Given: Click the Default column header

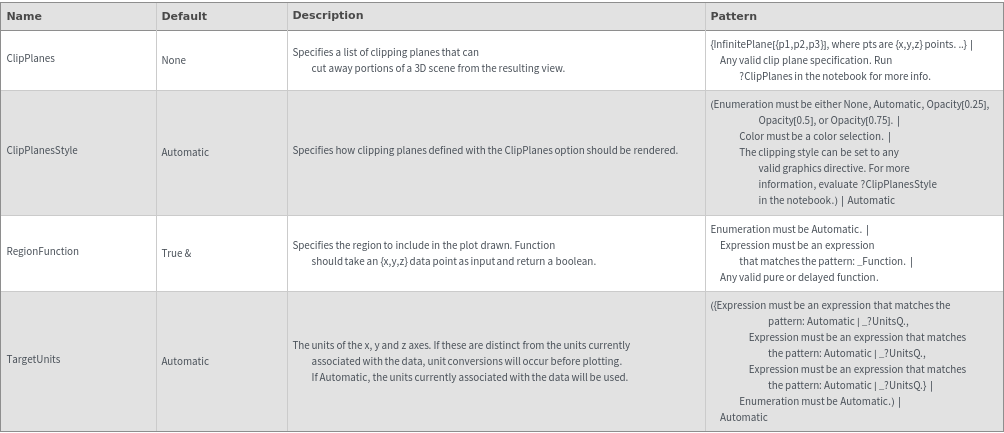Looking at the screenshot, I should point(184,16).
